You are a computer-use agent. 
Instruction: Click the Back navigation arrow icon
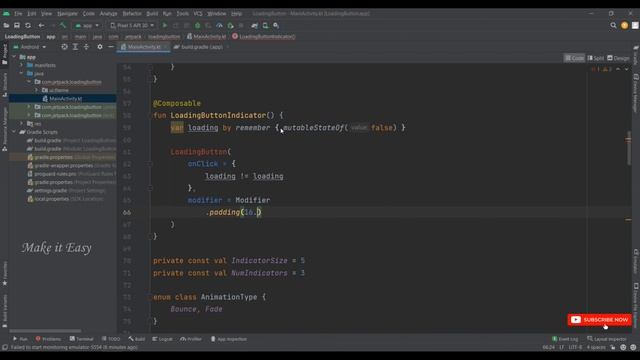[x=41, y=25]
